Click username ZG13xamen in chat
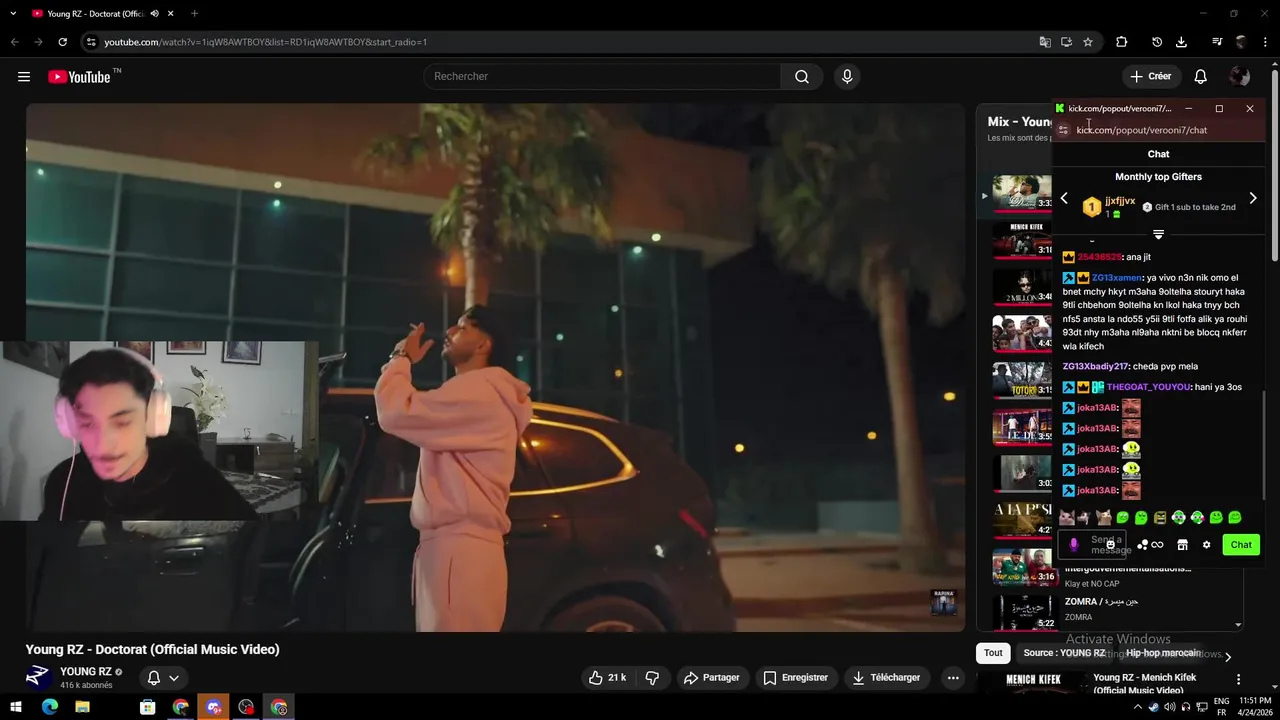Viewport: 1280px width, 720px height. pyautogui.click(x=1116, y=278)
